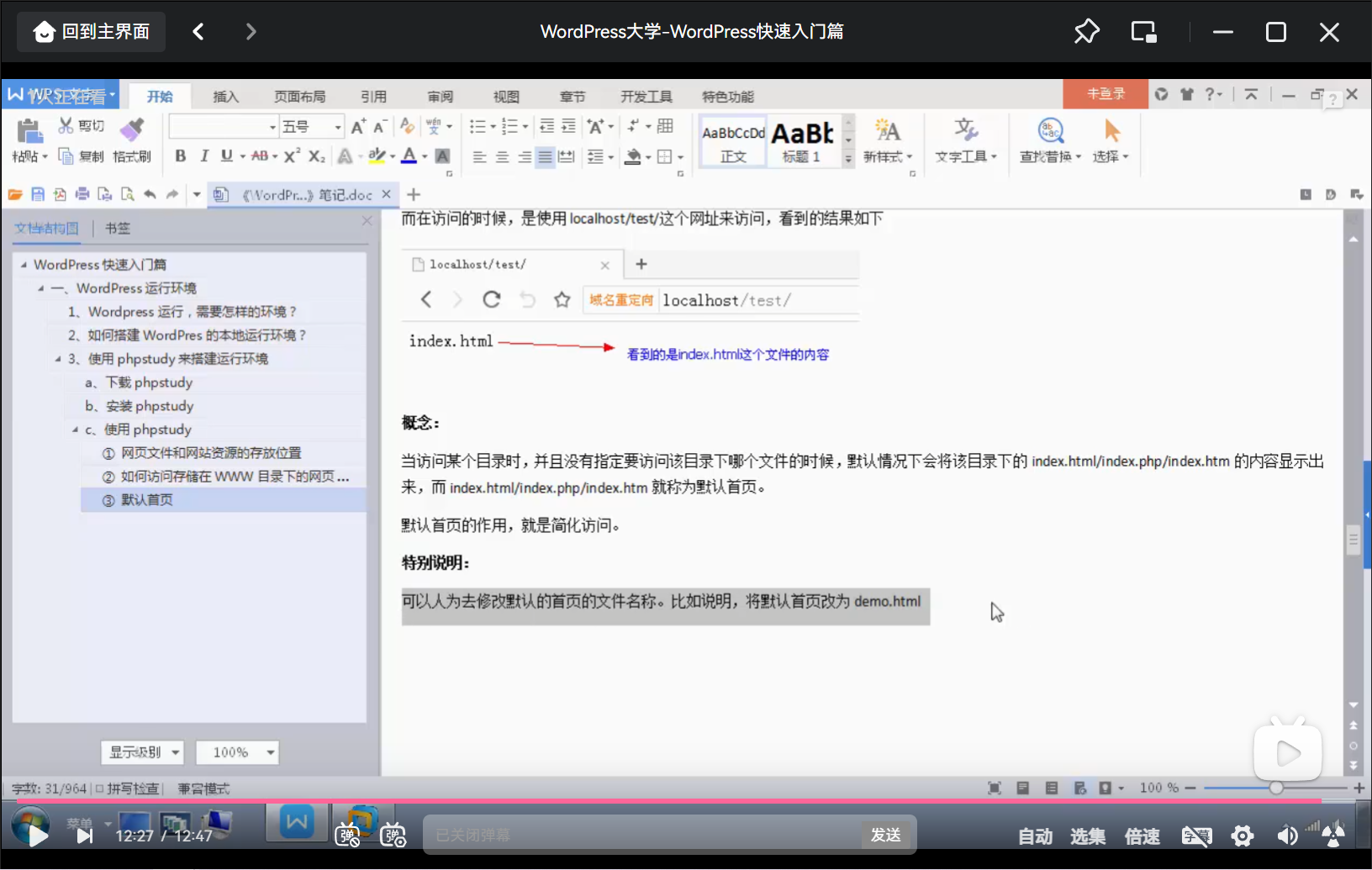
Task: Click the document zoom slider handle
Action: [1276, 788]
